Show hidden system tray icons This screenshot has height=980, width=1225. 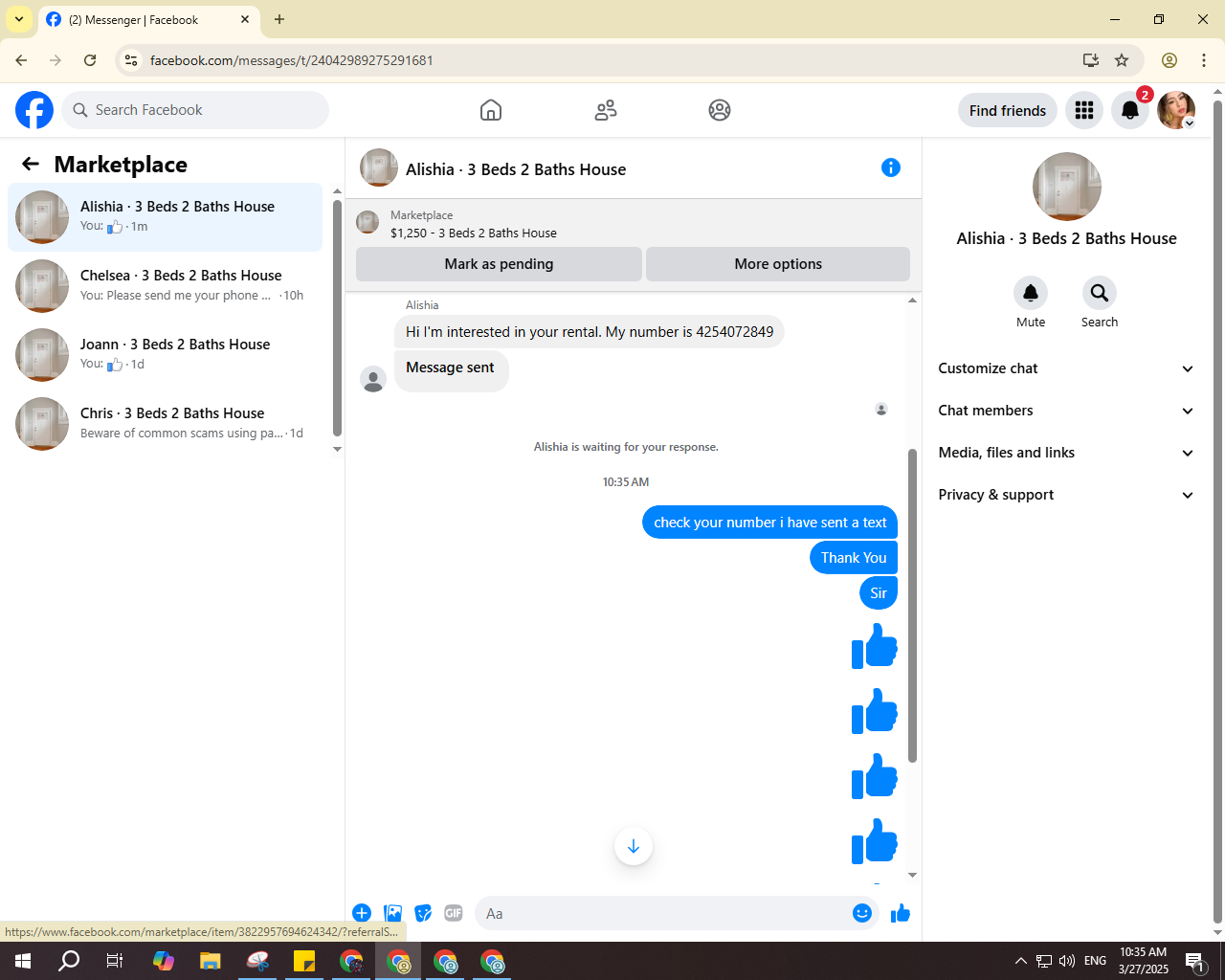1020,961
